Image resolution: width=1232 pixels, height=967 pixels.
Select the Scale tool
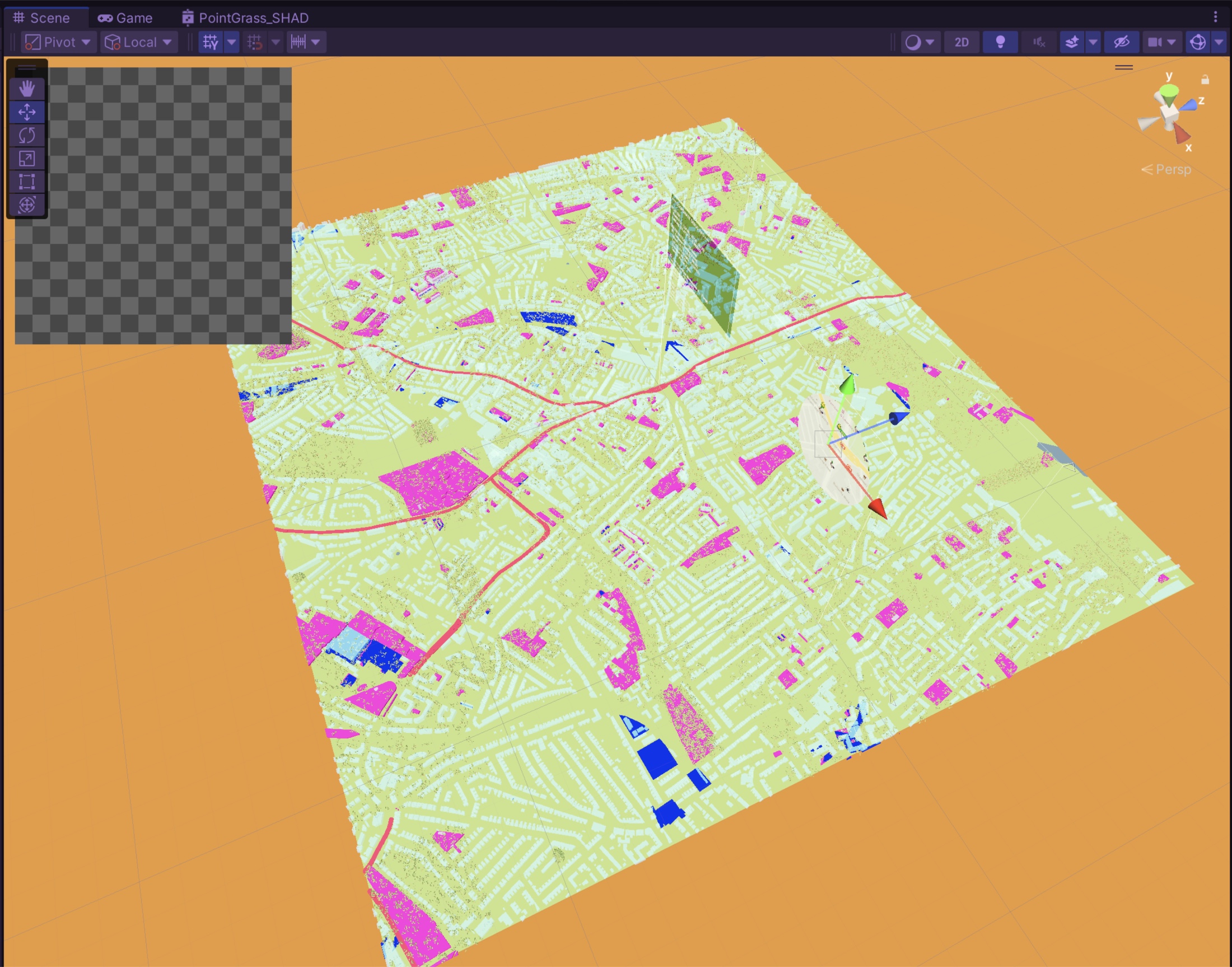tap(26, 159)
